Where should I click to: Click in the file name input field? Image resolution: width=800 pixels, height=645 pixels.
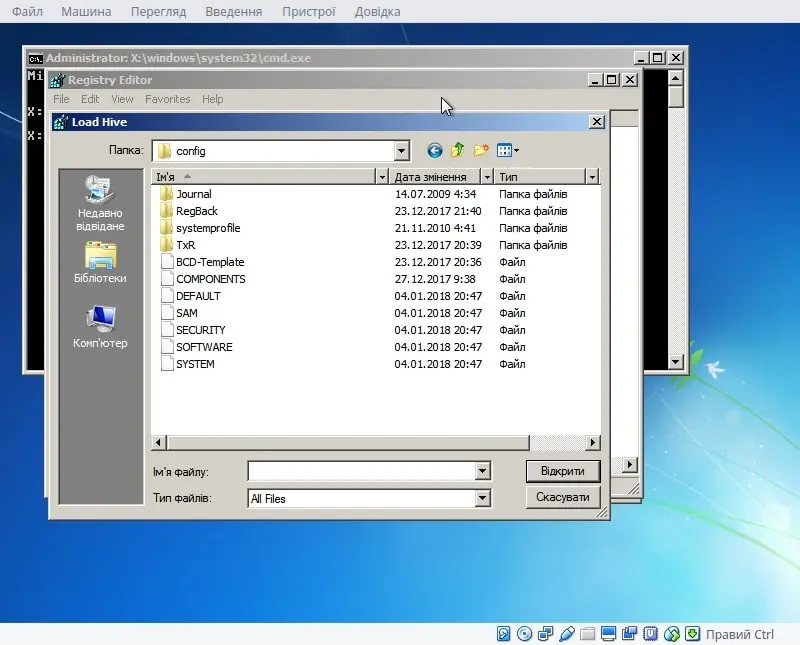[362, 471]
